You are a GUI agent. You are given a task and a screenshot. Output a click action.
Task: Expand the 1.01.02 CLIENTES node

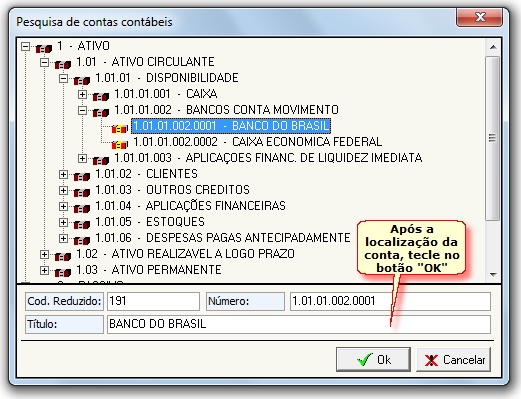tap(63, 174)
